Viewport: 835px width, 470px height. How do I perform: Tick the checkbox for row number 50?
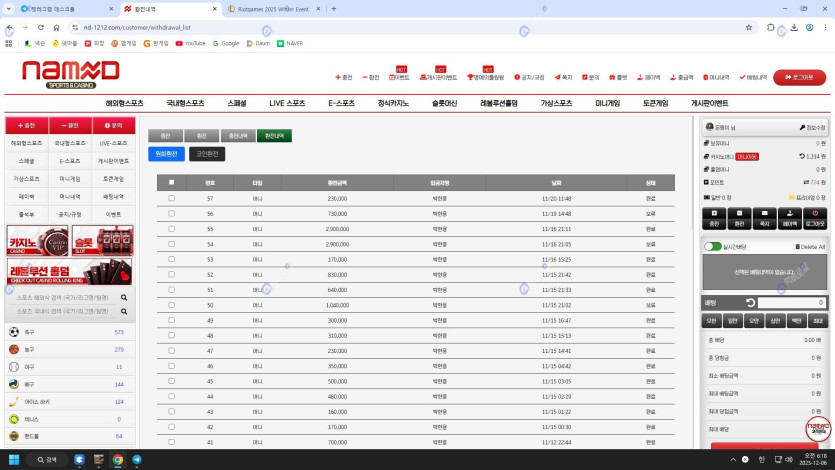tap(172, 305)
